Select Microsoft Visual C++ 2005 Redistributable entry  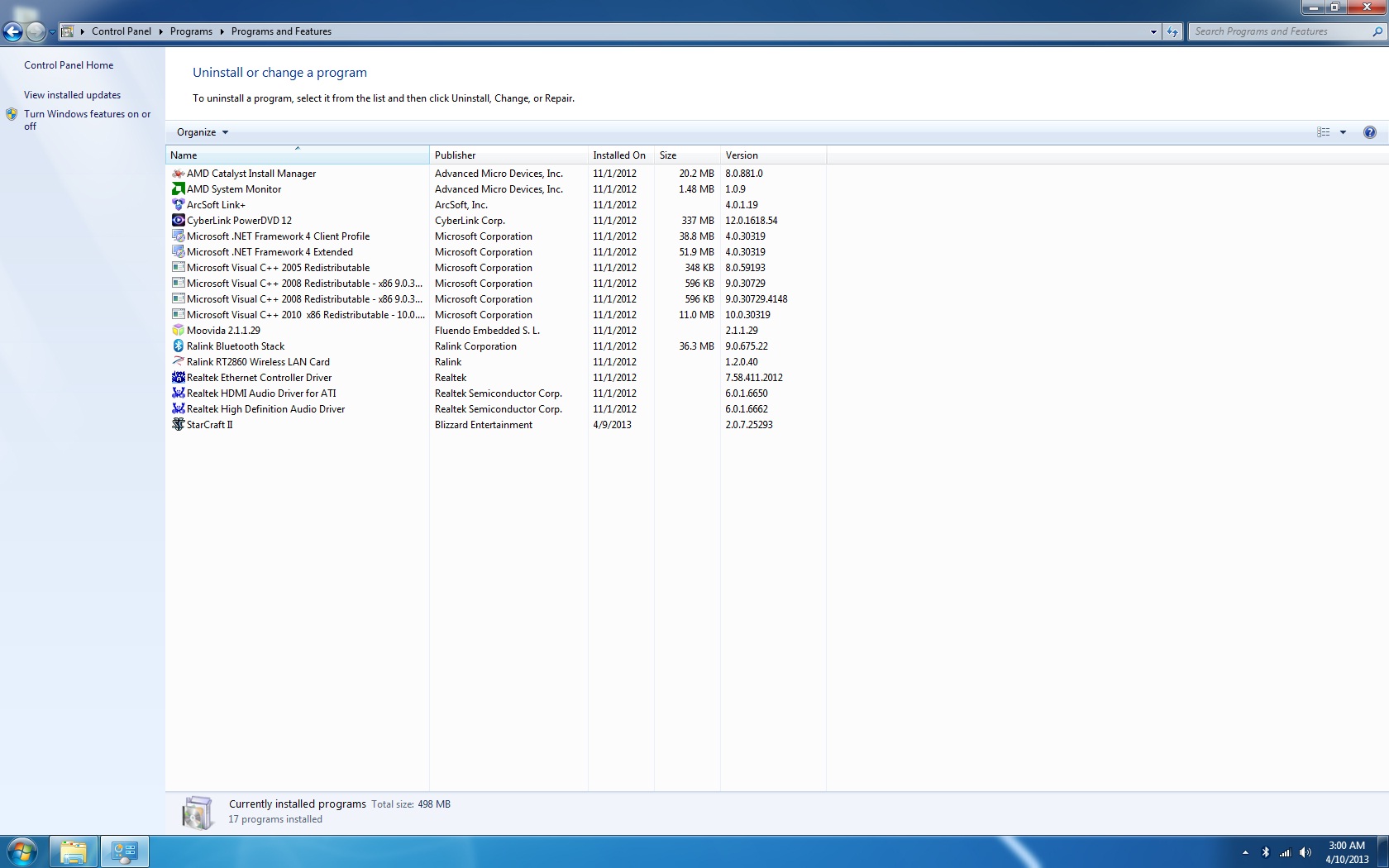(496, 268)
